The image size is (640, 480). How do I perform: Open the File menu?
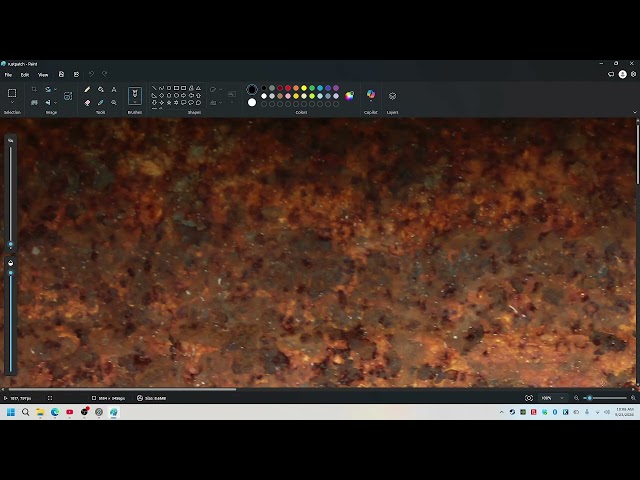coord(8,75)
